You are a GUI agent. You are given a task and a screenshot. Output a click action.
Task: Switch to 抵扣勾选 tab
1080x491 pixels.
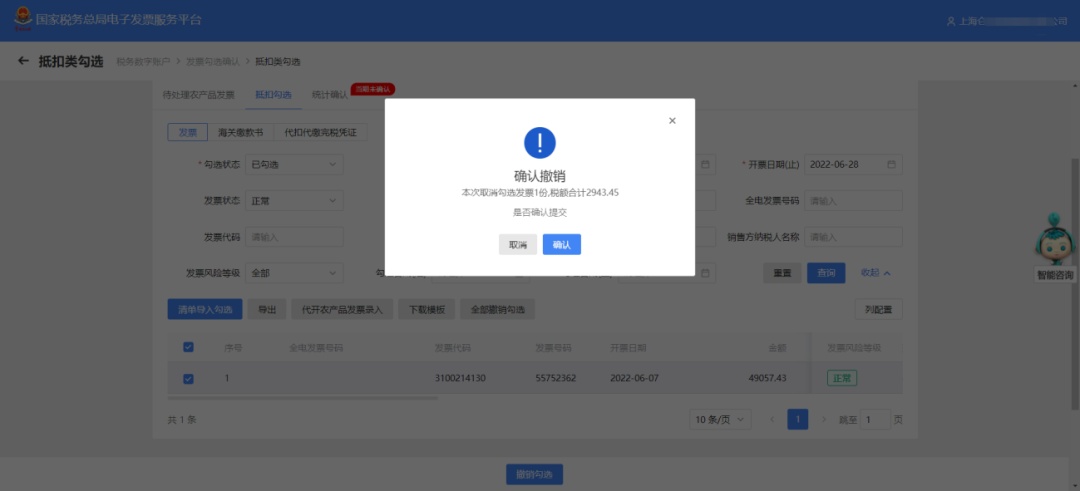(x=273, y=95)
